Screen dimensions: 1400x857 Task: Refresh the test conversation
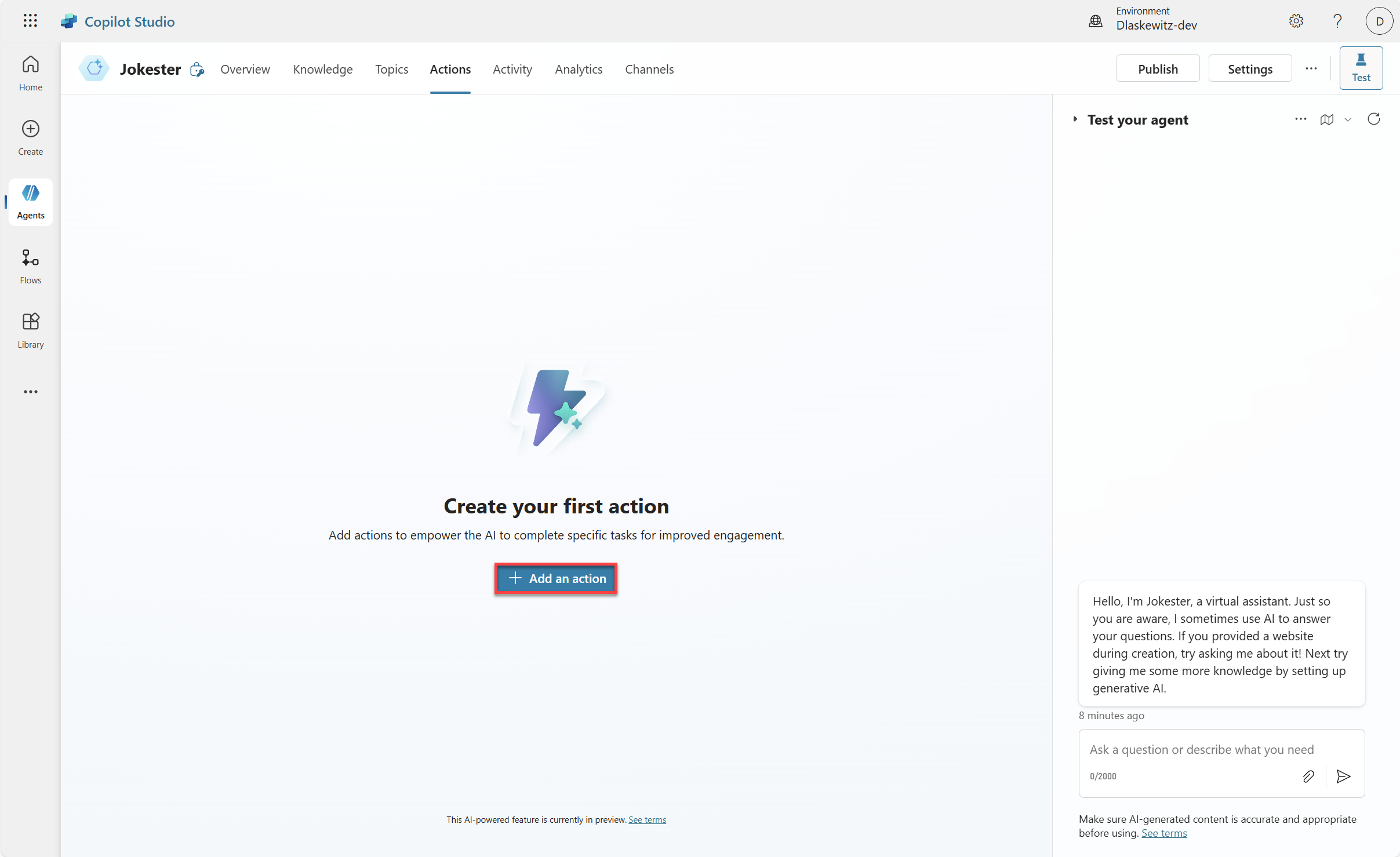(1373, 119)
